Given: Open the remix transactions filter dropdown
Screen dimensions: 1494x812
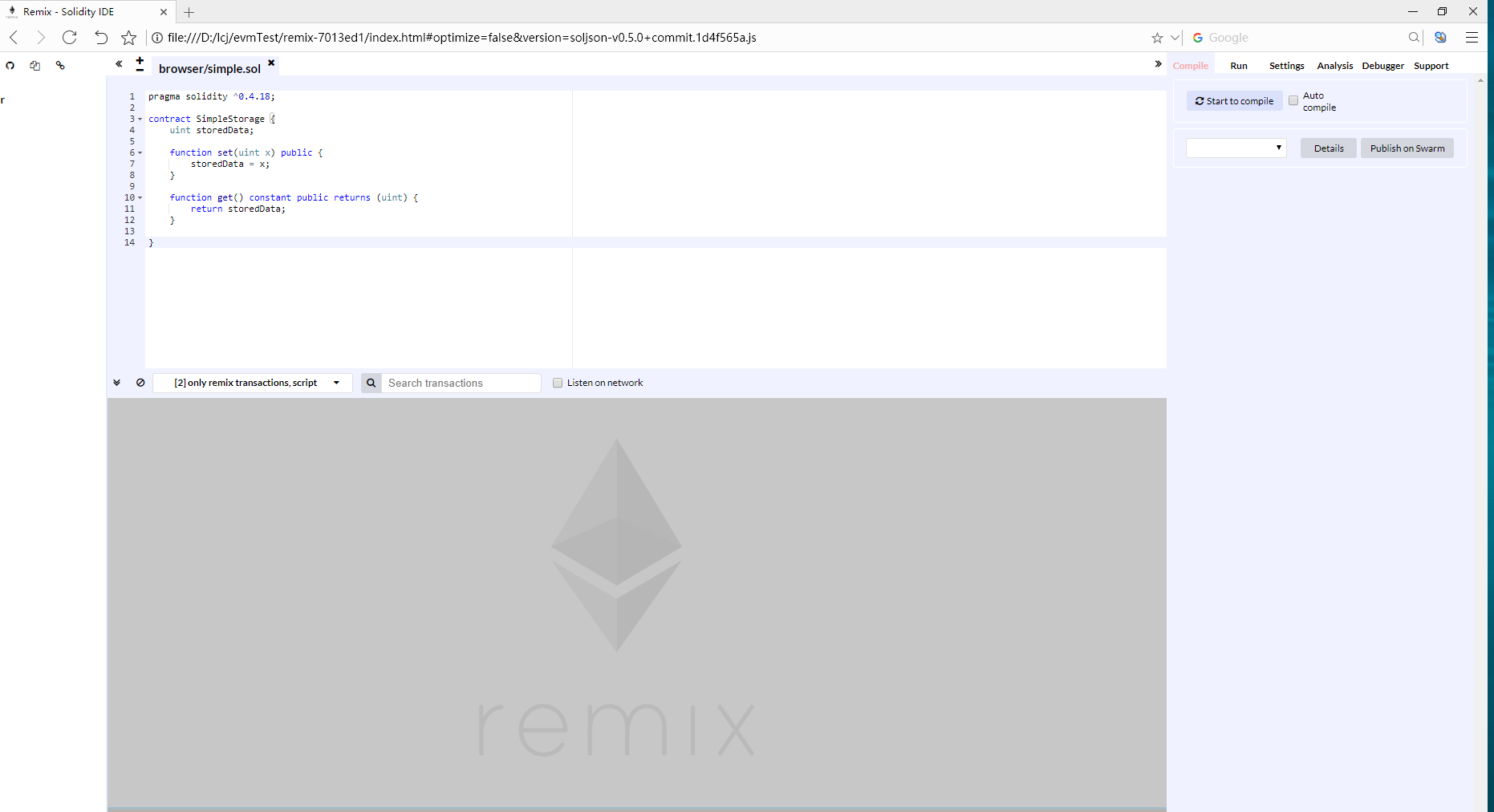Looking at the screenshot, I should [252, 383].
